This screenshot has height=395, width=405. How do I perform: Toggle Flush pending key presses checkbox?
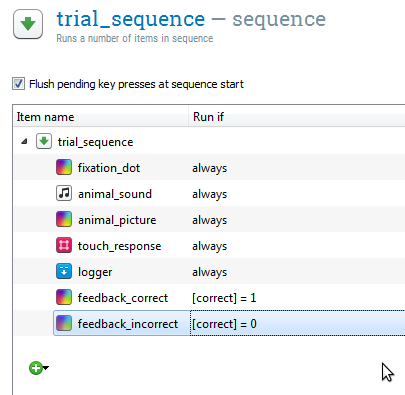point(18,84)
